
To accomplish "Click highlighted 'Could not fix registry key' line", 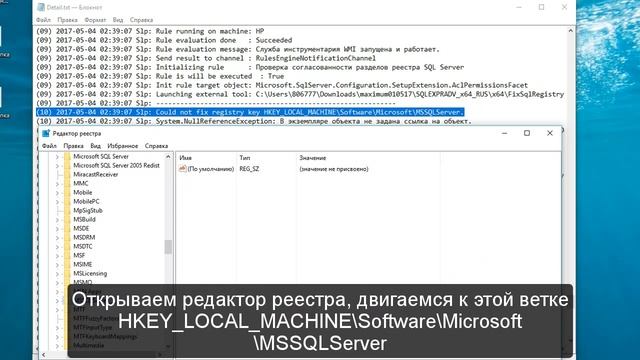I will (250, 112).
